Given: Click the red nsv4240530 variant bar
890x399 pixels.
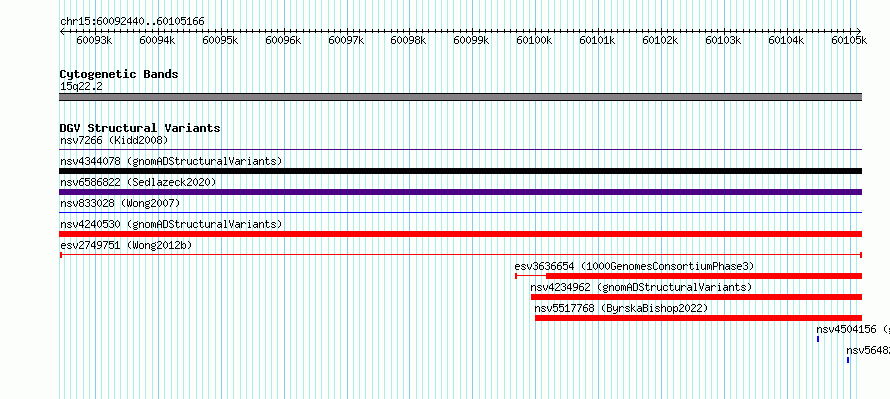Looking at the screenshot, I should (461, 234).
